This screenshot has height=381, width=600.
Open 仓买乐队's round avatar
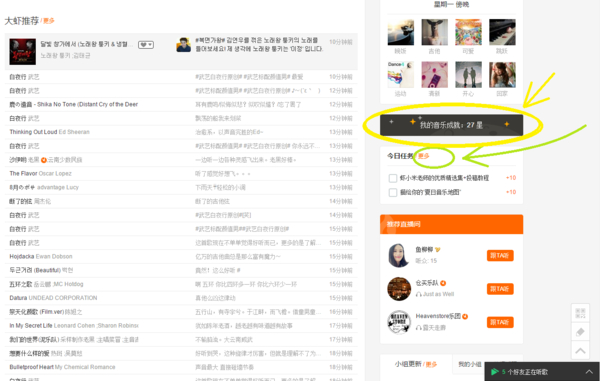[x=399, y=289]
